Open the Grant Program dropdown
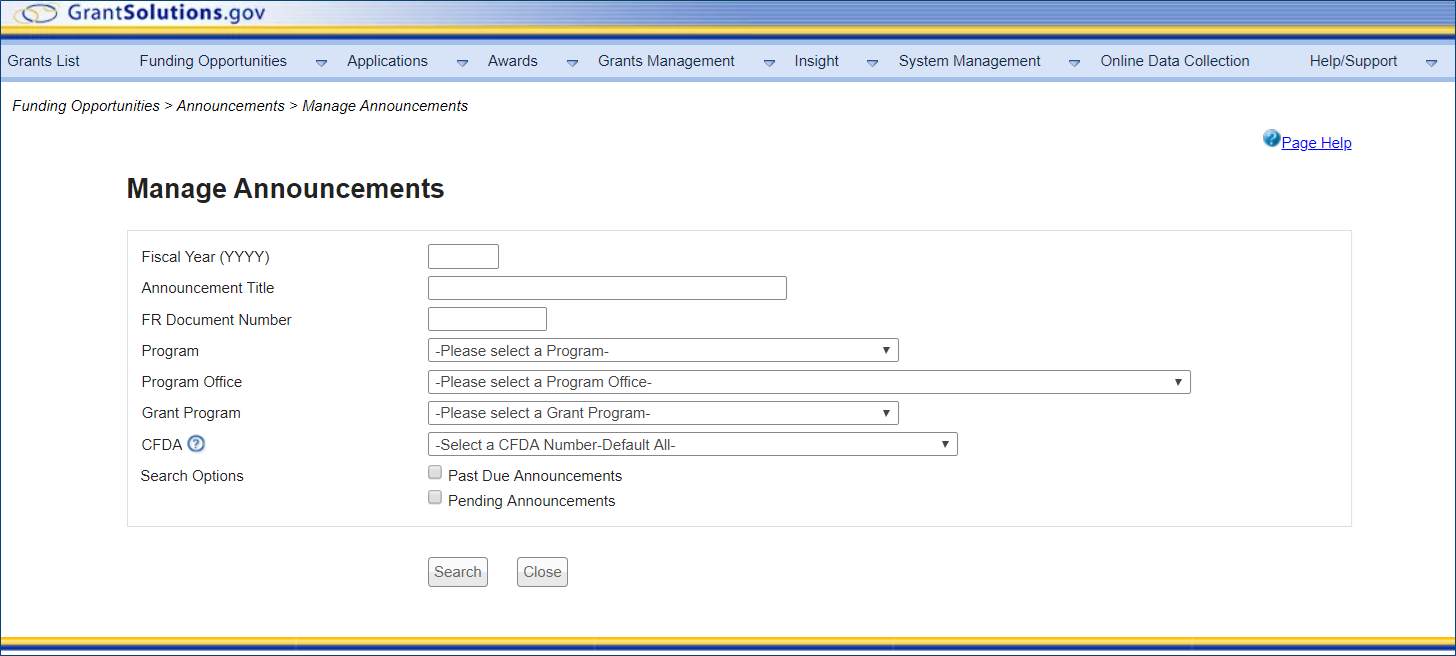Viewport: 1456px width, 656px height. pyautogui.click(x=662, y=413)
